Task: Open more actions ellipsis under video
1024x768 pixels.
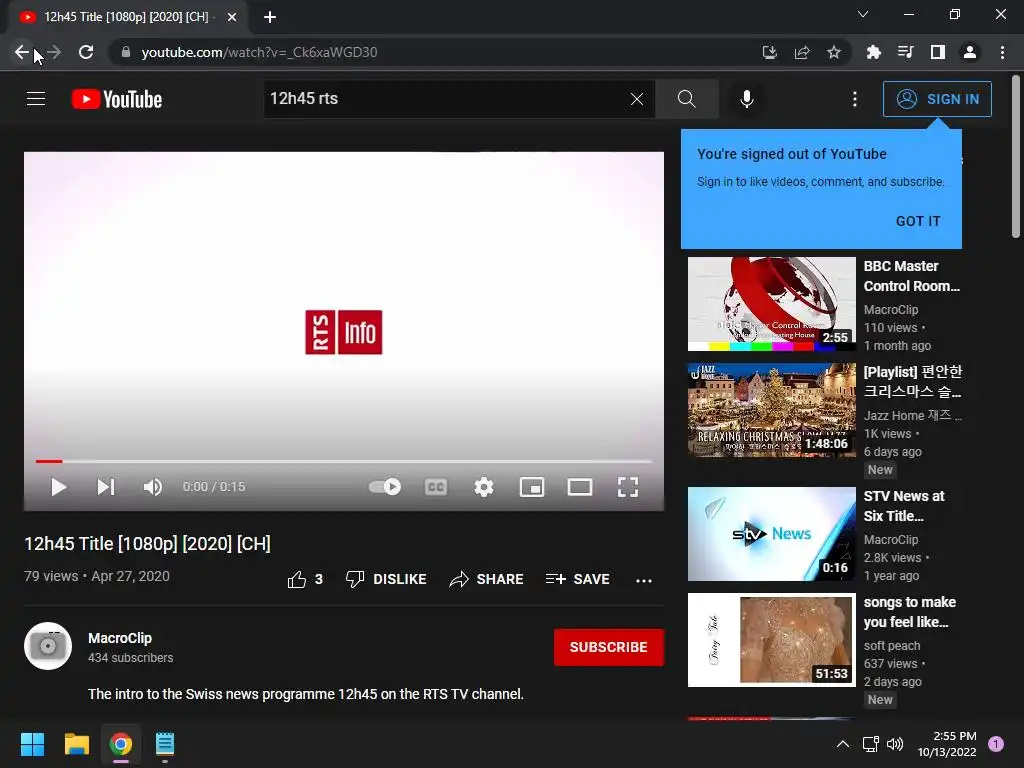Action: pos(644,580)
